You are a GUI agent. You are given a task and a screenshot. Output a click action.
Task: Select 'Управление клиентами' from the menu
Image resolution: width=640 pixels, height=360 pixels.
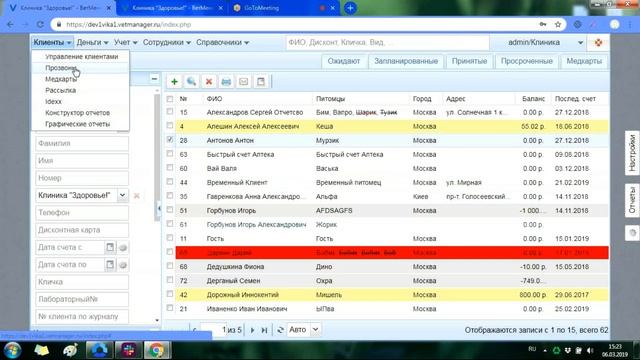point(82,56)
